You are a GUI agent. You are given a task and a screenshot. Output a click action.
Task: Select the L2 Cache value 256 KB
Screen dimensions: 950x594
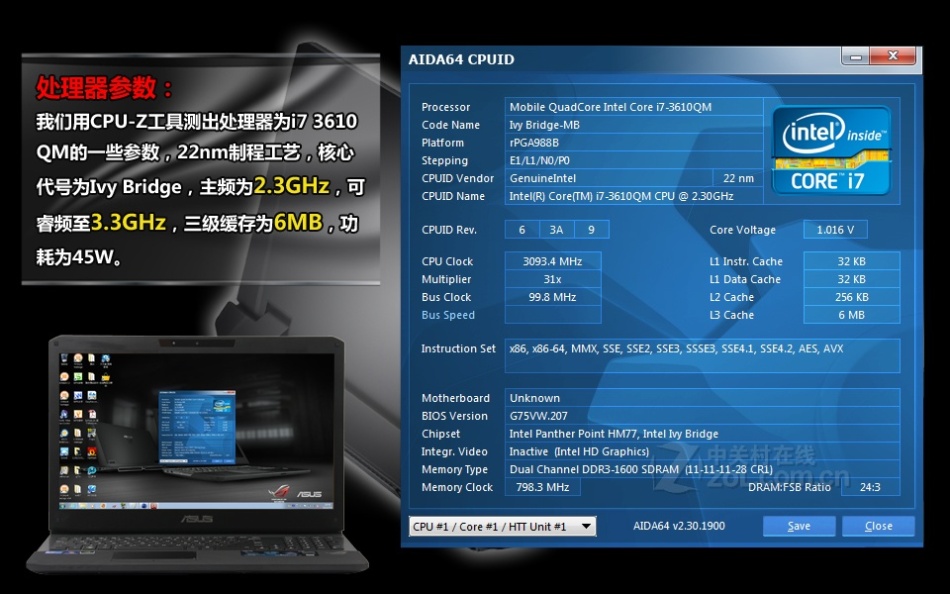click(x=851, y=297)
